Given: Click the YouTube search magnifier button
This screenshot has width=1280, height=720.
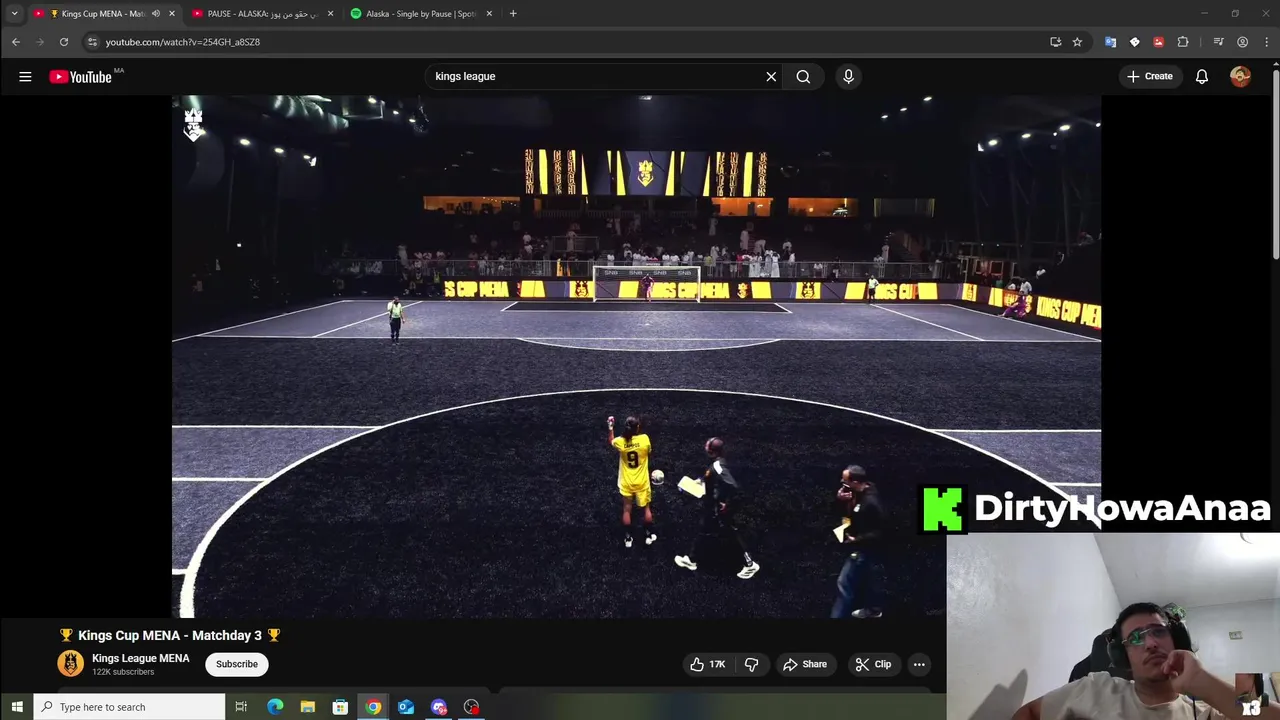Looking at the screenshot, I should [x=803, y=76].
